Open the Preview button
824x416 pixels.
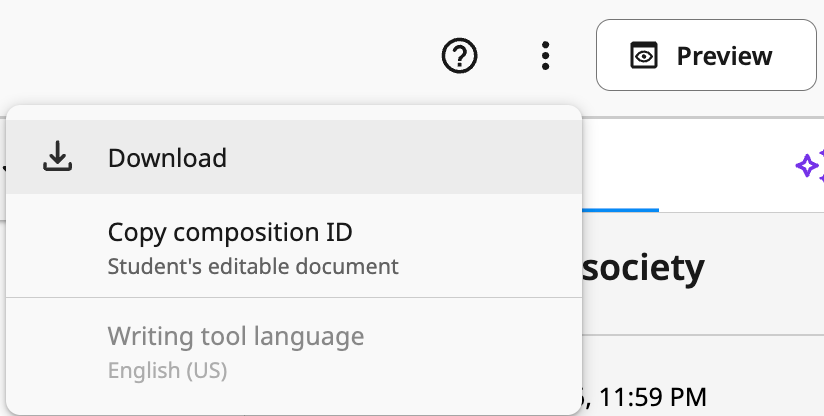(706, 55)
